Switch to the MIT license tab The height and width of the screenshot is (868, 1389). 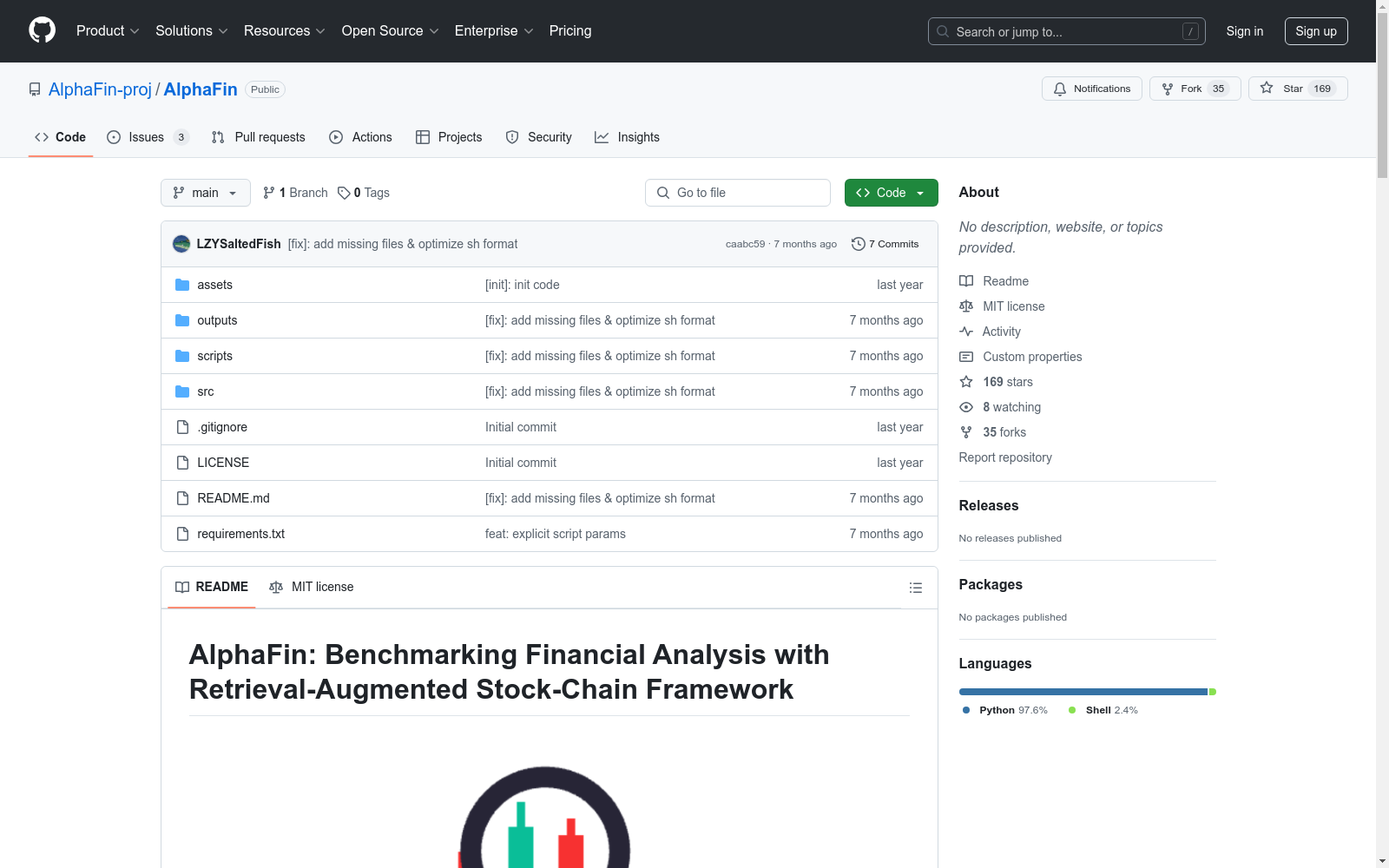click(x=312, y=587)
